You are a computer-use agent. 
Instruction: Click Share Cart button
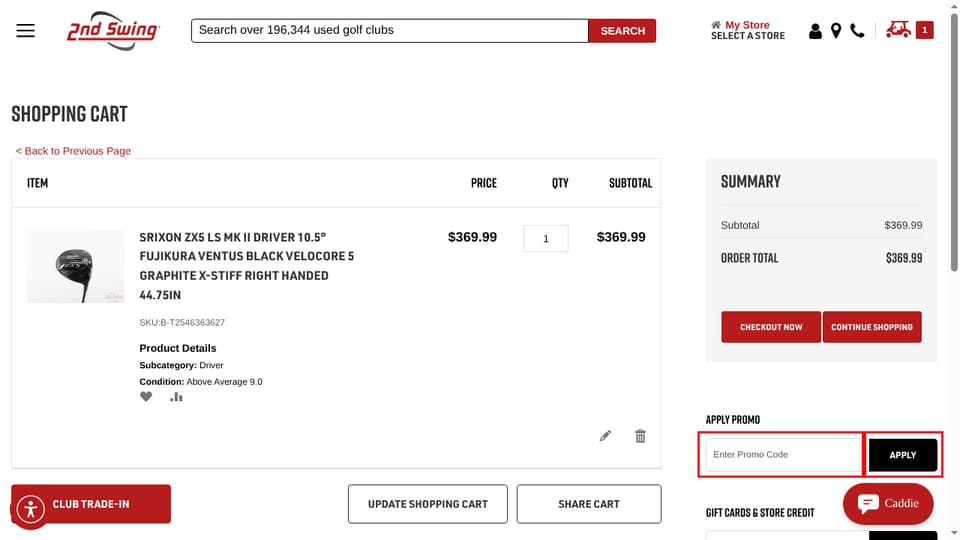pyautogui.click(x=588, y=504)
